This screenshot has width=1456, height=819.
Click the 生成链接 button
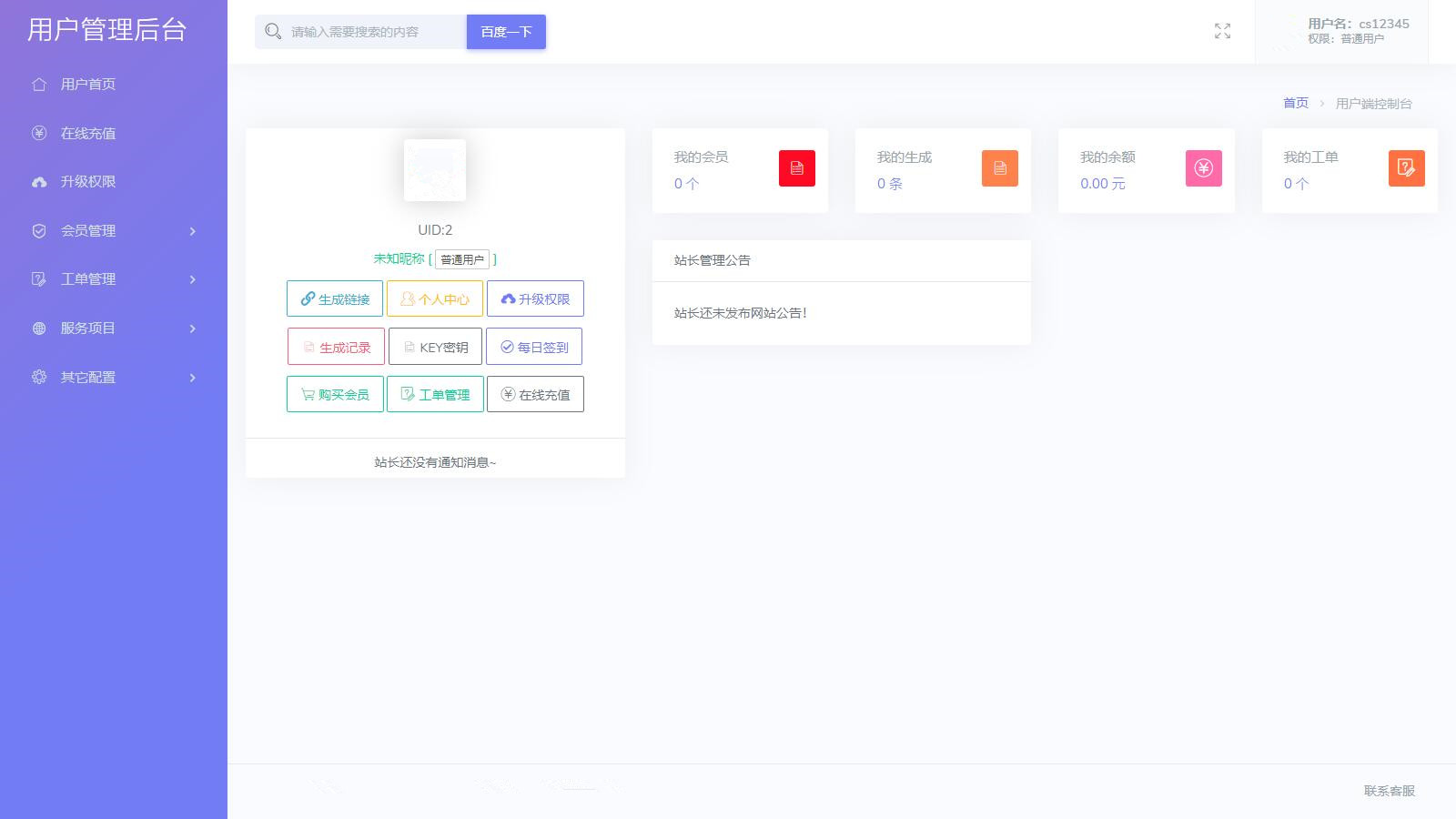pos(335,299)
